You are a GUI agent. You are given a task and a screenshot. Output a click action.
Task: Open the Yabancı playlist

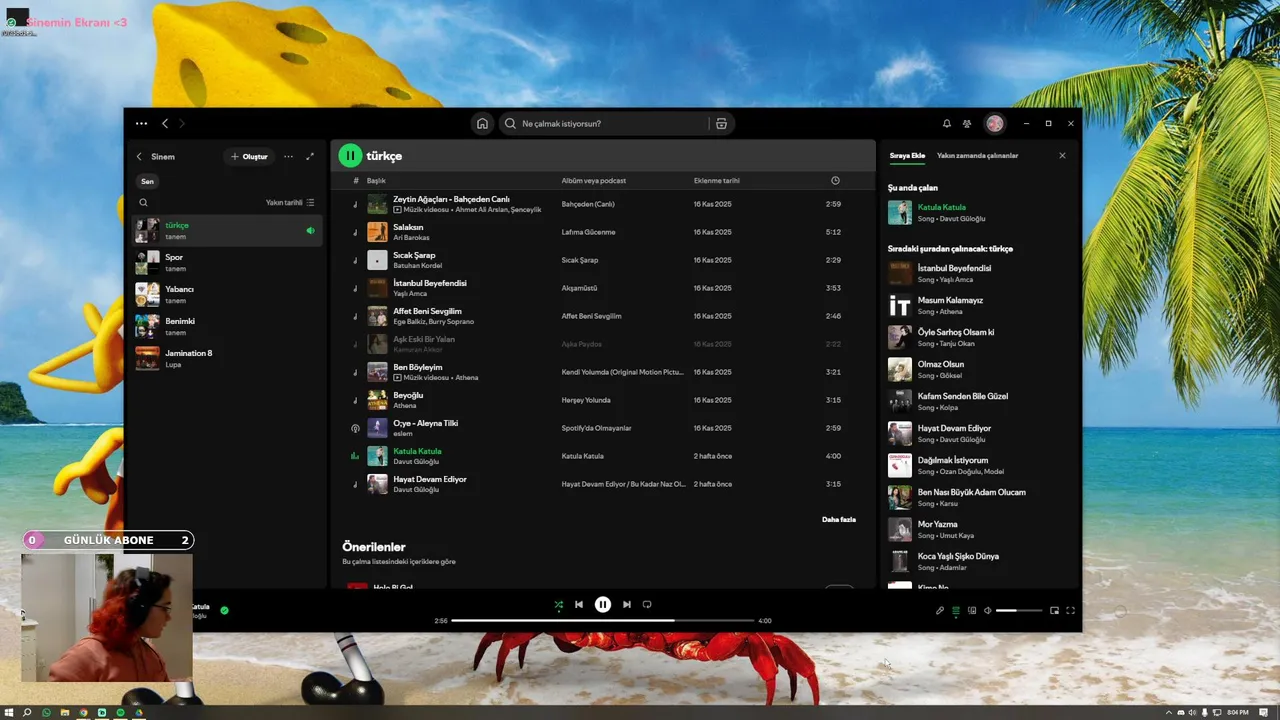tap(227, 294)
